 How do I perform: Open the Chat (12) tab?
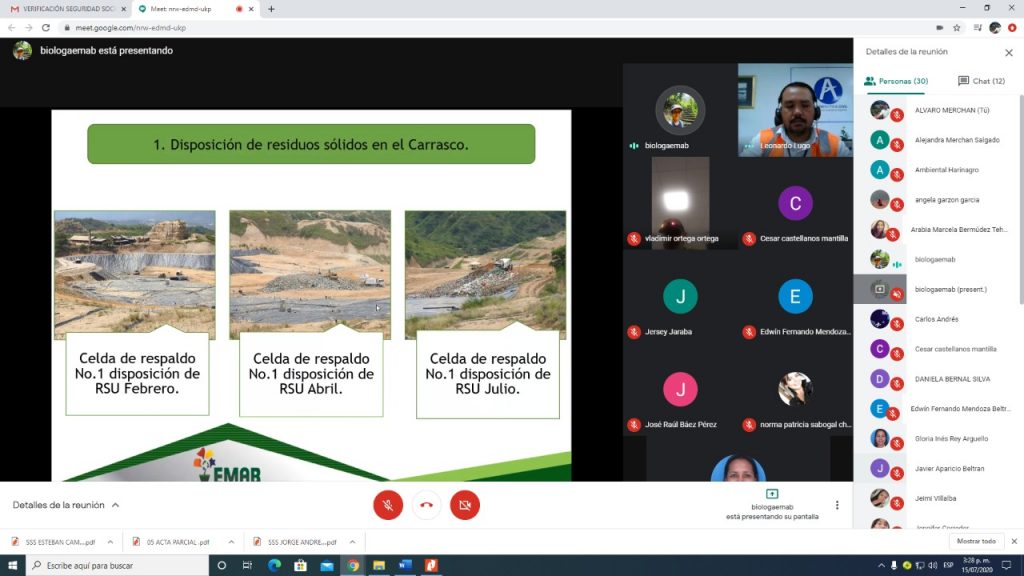pyautogui.click(x=982, y=81)
